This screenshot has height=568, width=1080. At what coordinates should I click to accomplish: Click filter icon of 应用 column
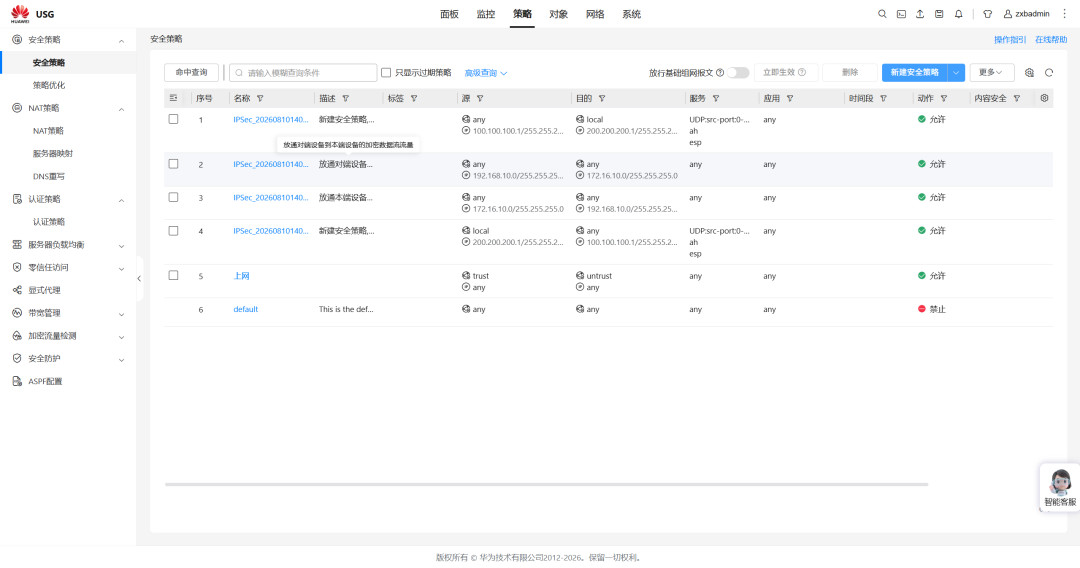(789, 98)
